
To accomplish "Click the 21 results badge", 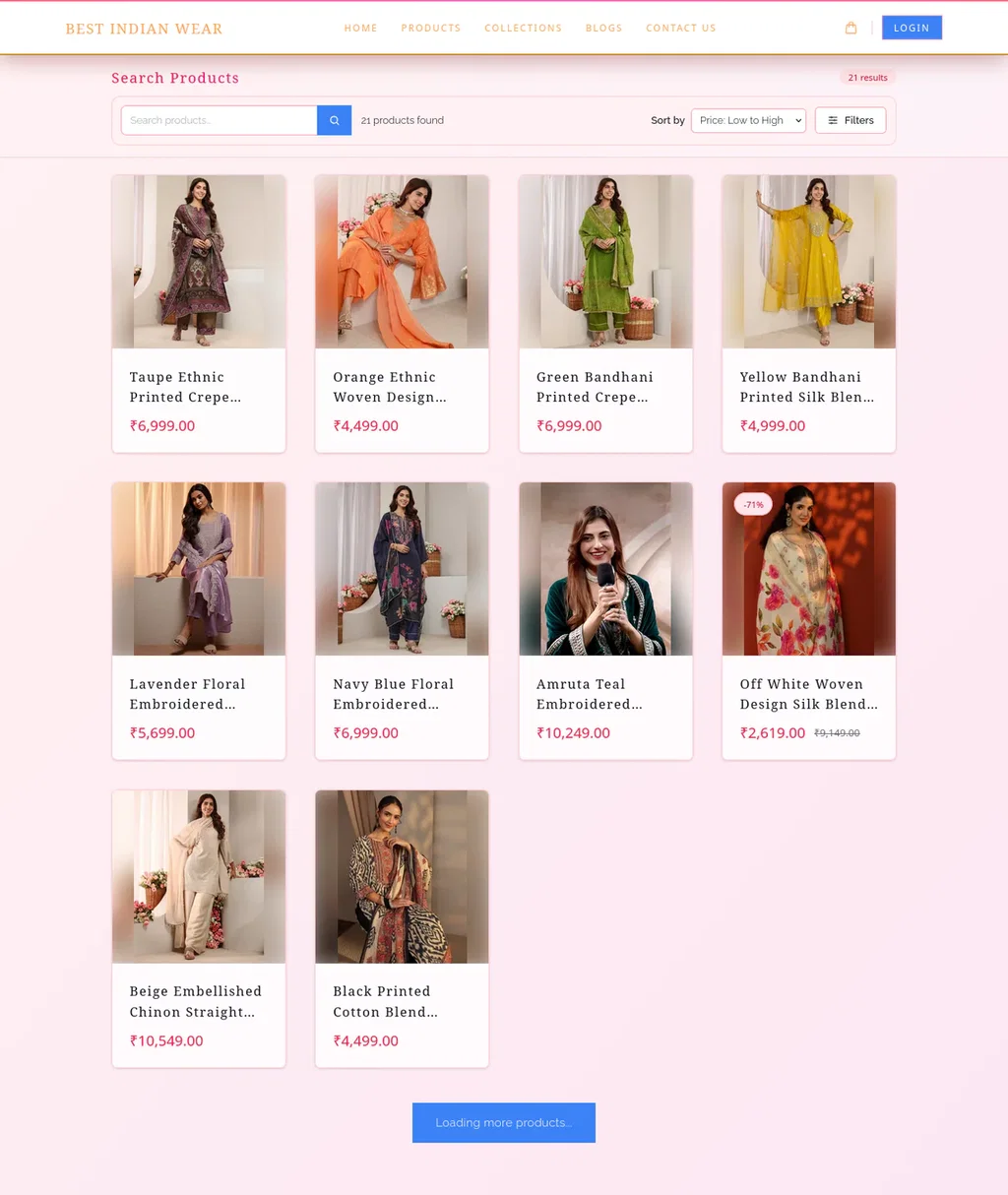I will pyautogui.click(x=867, y=78).
